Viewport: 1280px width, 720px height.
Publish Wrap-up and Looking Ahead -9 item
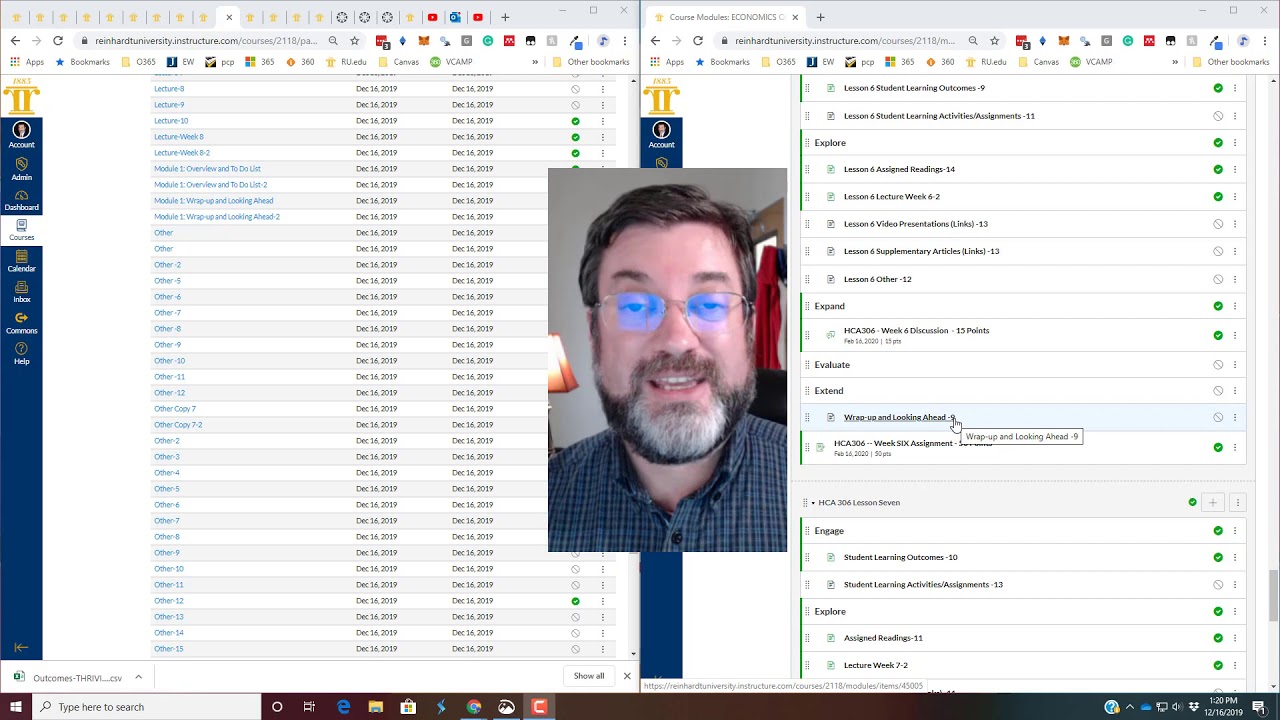click(1218, 417)
